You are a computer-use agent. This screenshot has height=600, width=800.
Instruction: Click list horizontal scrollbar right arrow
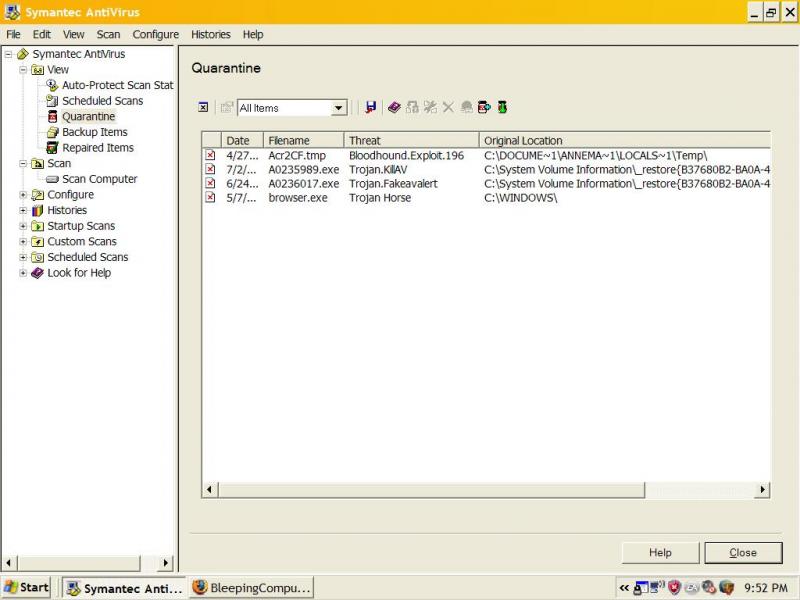click(x=762, y=490)
